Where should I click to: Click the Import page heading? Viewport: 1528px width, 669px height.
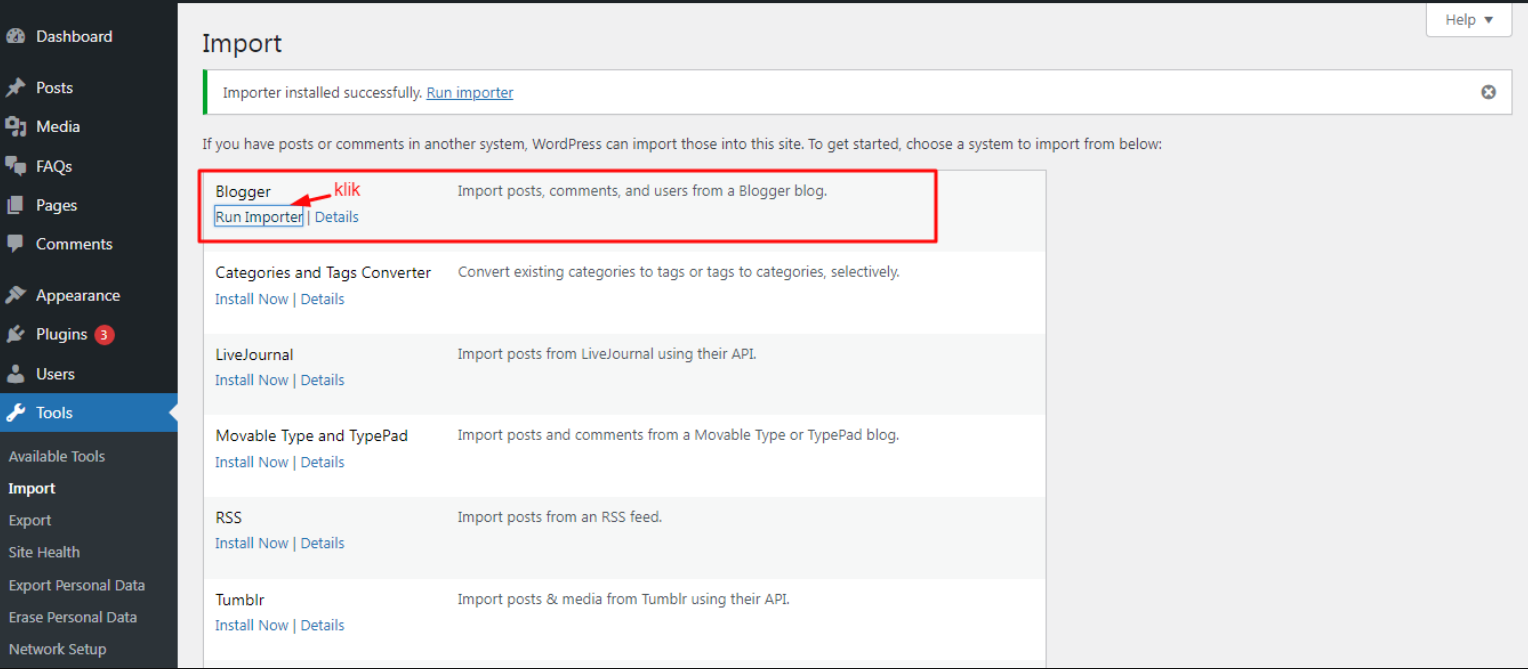click(x=242, y=44)
